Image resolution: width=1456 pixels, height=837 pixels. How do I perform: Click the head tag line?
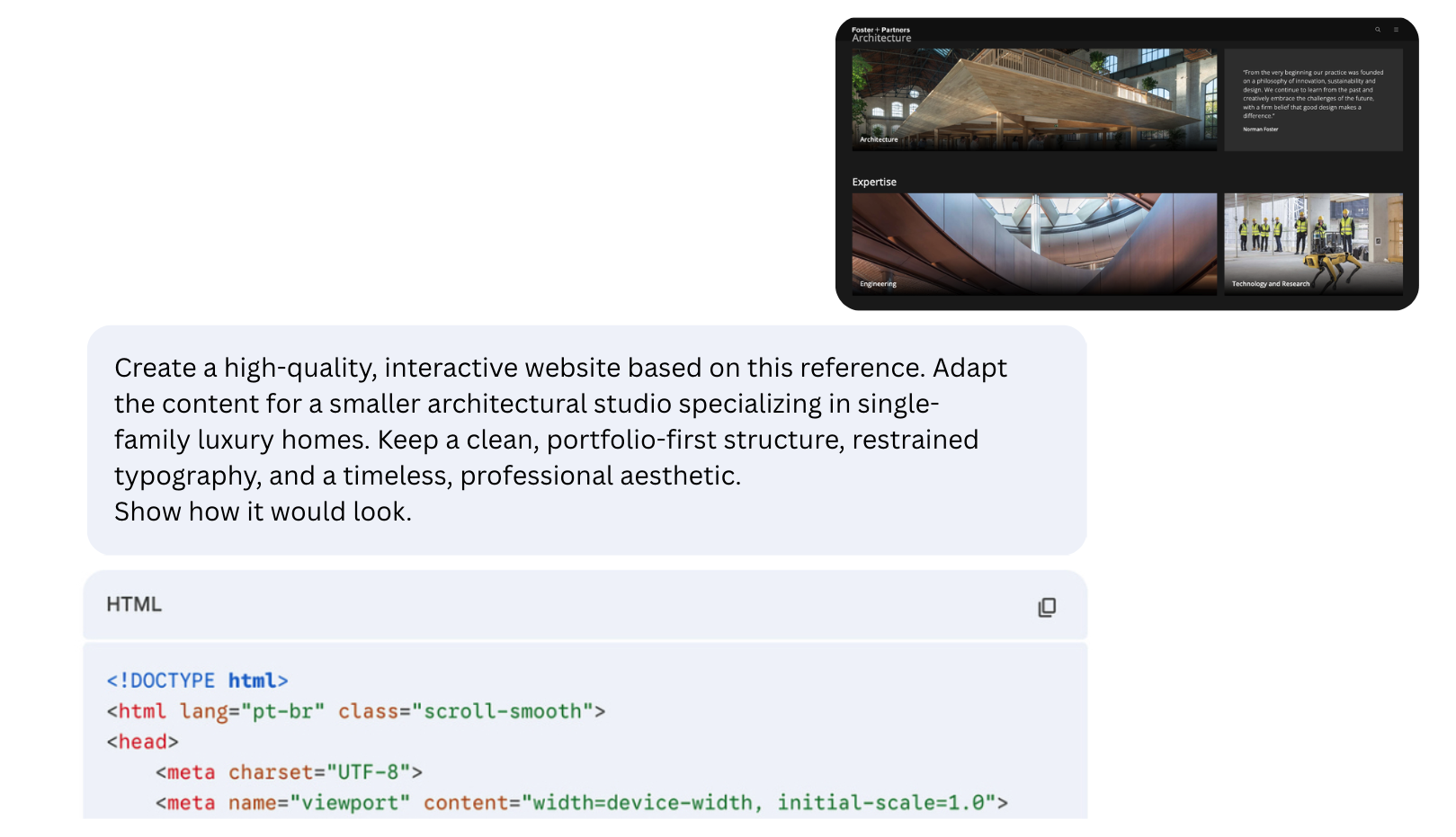point(142,742)
